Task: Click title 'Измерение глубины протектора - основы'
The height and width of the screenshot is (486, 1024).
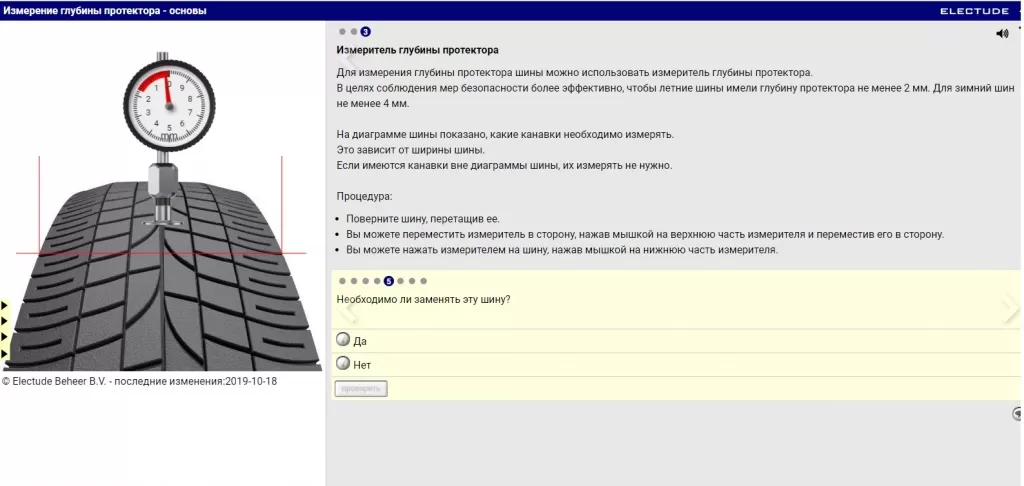Action: pos(104,10)
